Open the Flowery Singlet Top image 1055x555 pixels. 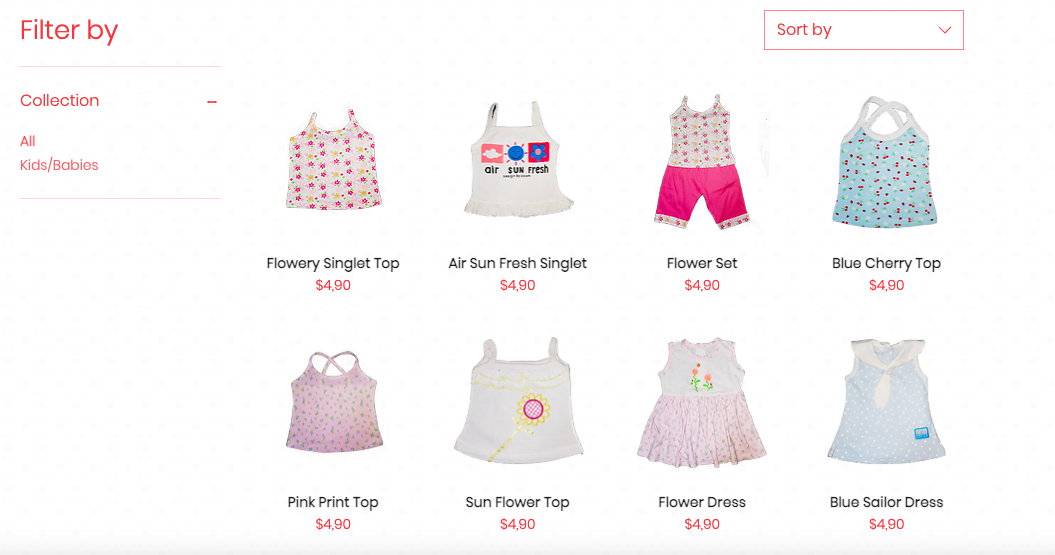pos(333,160)
